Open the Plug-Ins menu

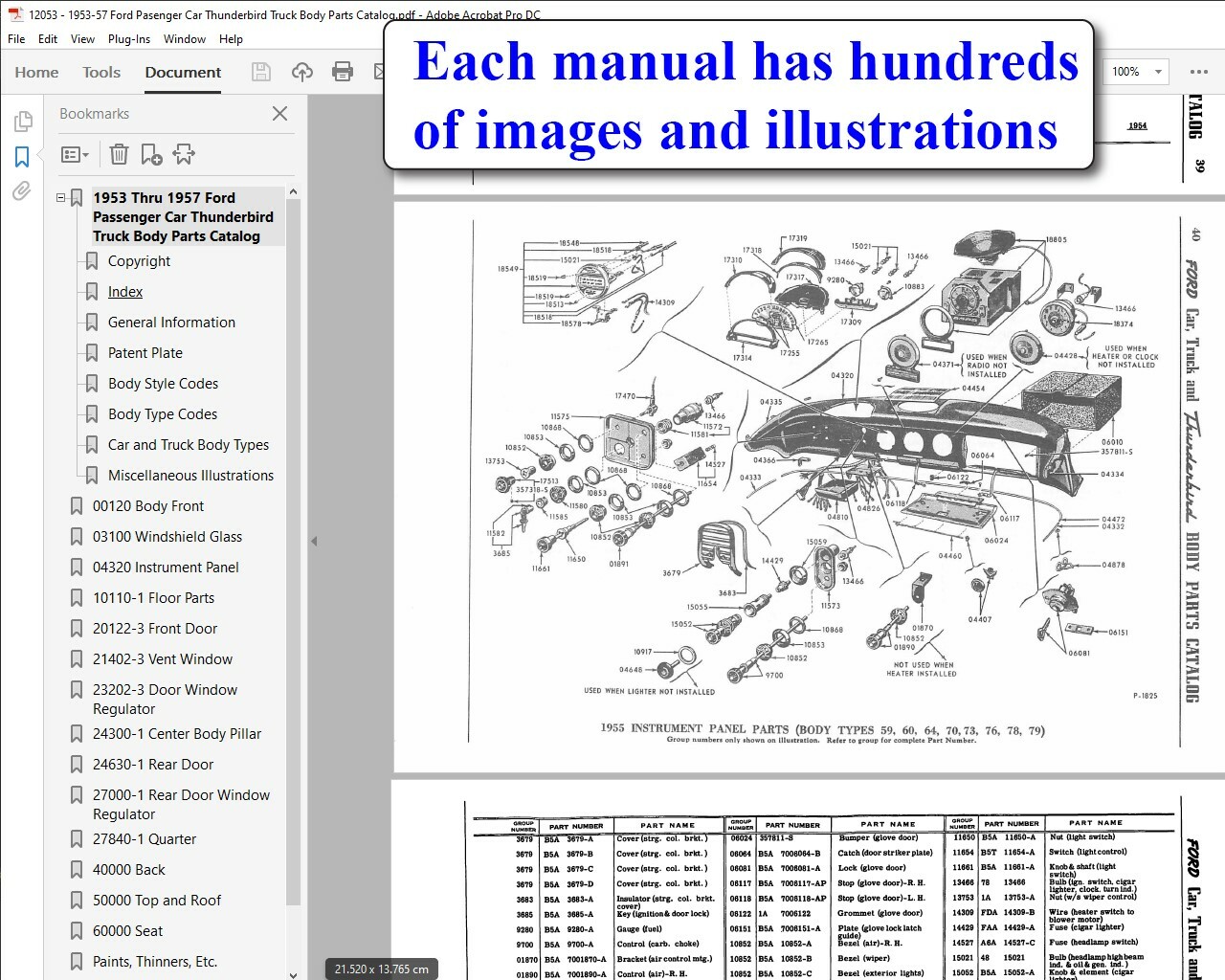point(129,39)
